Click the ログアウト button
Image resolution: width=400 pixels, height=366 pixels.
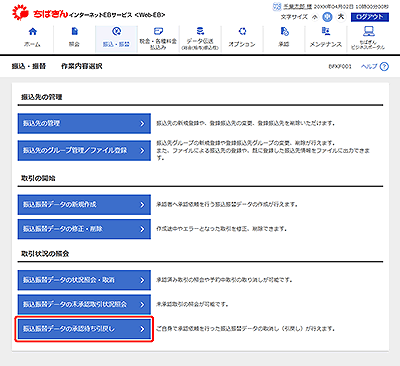370,17
